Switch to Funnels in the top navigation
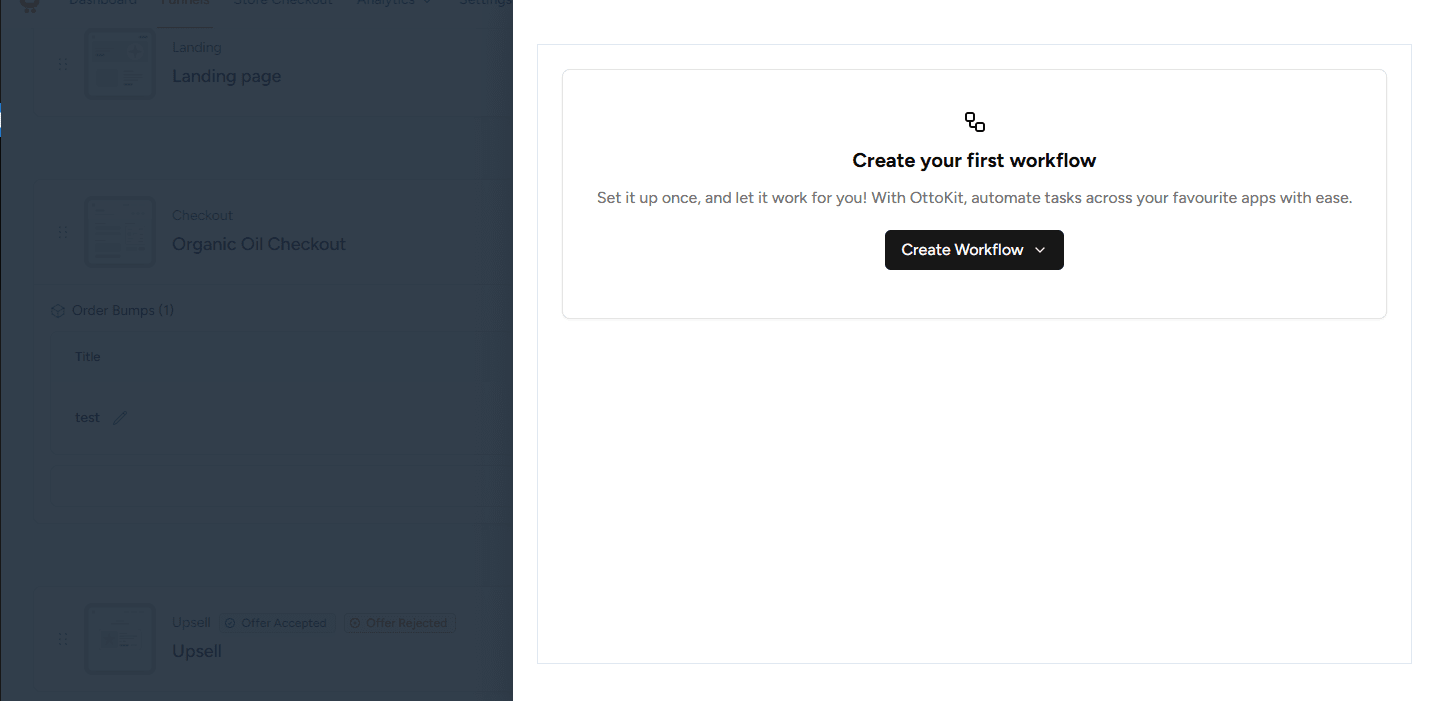This screenshot has width=1436, height=701. (x=185, y=3)
